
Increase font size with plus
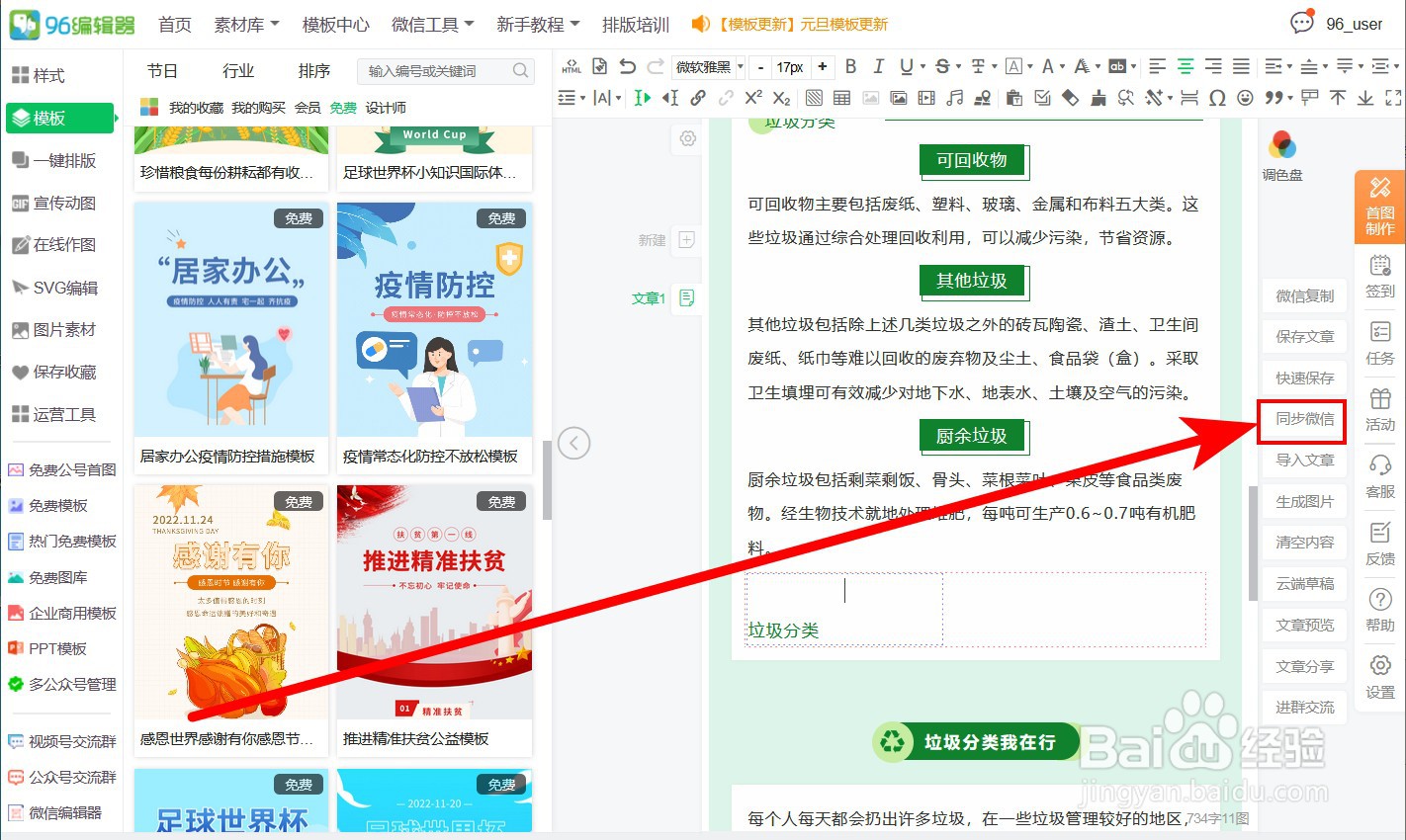coord(823,66)
